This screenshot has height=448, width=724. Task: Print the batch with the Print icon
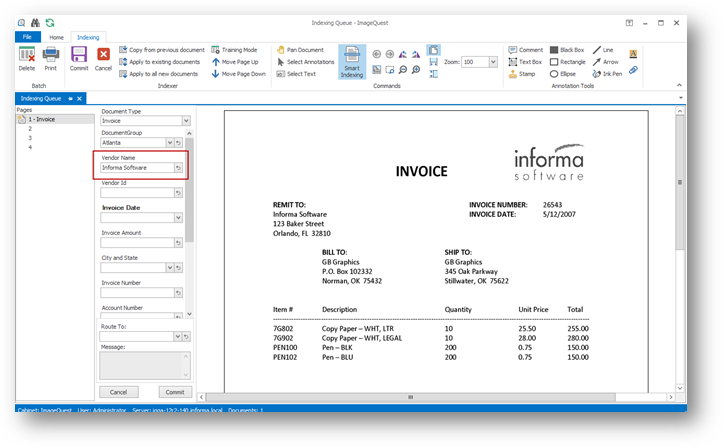tap(51, 59)
